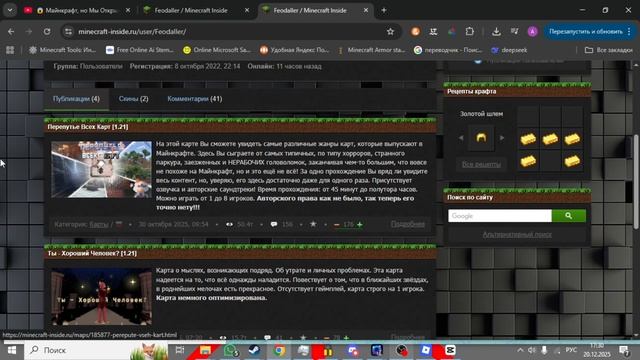Screen dimensions: 640x360
Task: Open the 'Все рецепты' link
Action: tap(481, 164)
